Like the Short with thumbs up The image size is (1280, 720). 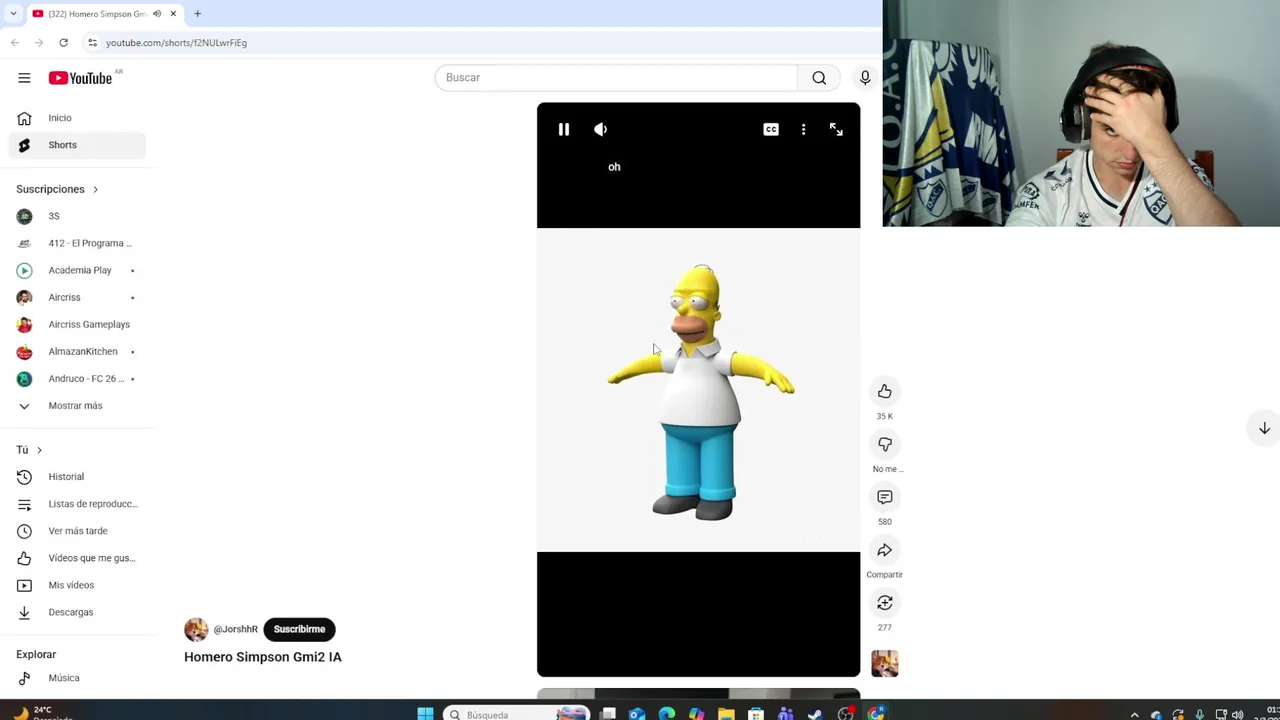(x=885, y=391)
